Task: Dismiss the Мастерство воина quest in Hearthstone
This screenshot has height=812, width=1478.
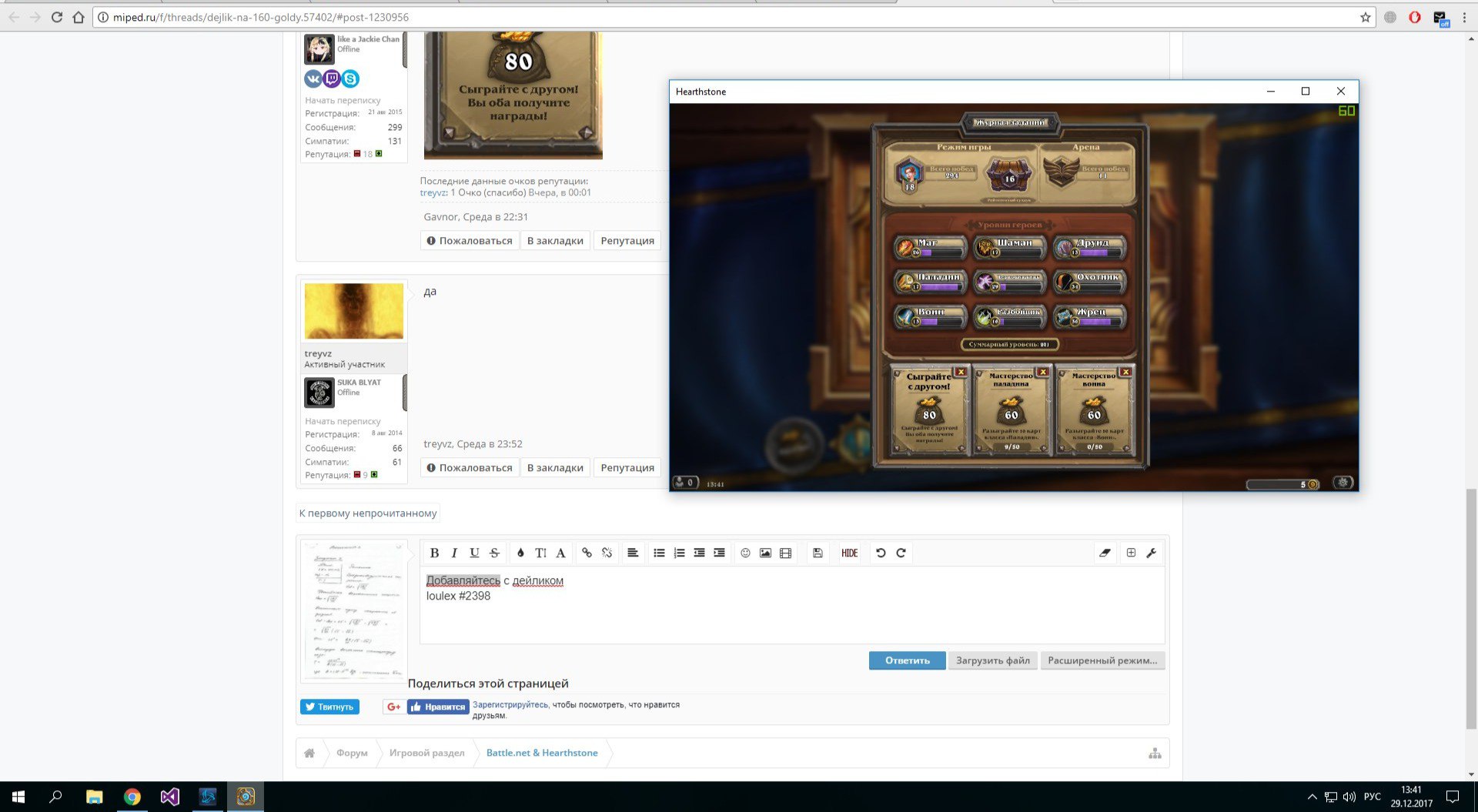Action: [1125, 372]
